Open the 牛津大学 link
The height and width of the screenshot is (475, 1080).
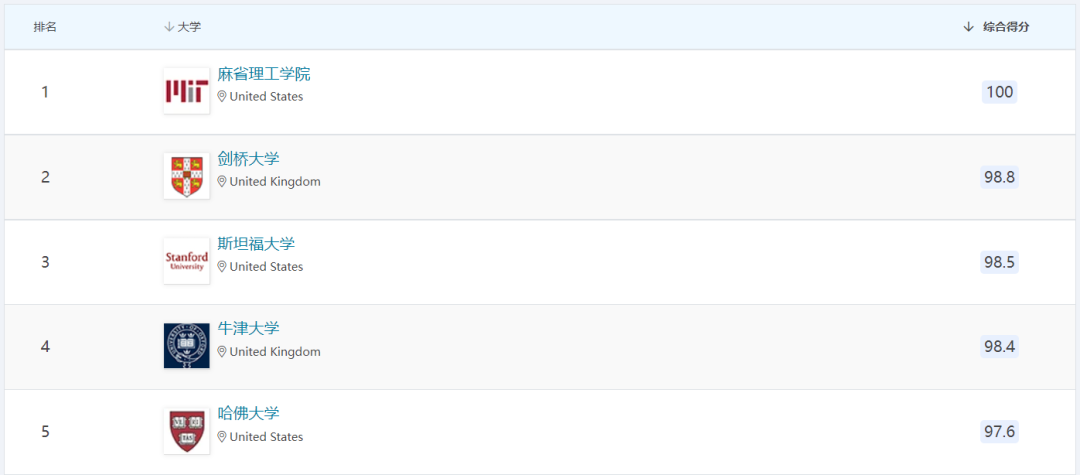click(x=248, y=329)
